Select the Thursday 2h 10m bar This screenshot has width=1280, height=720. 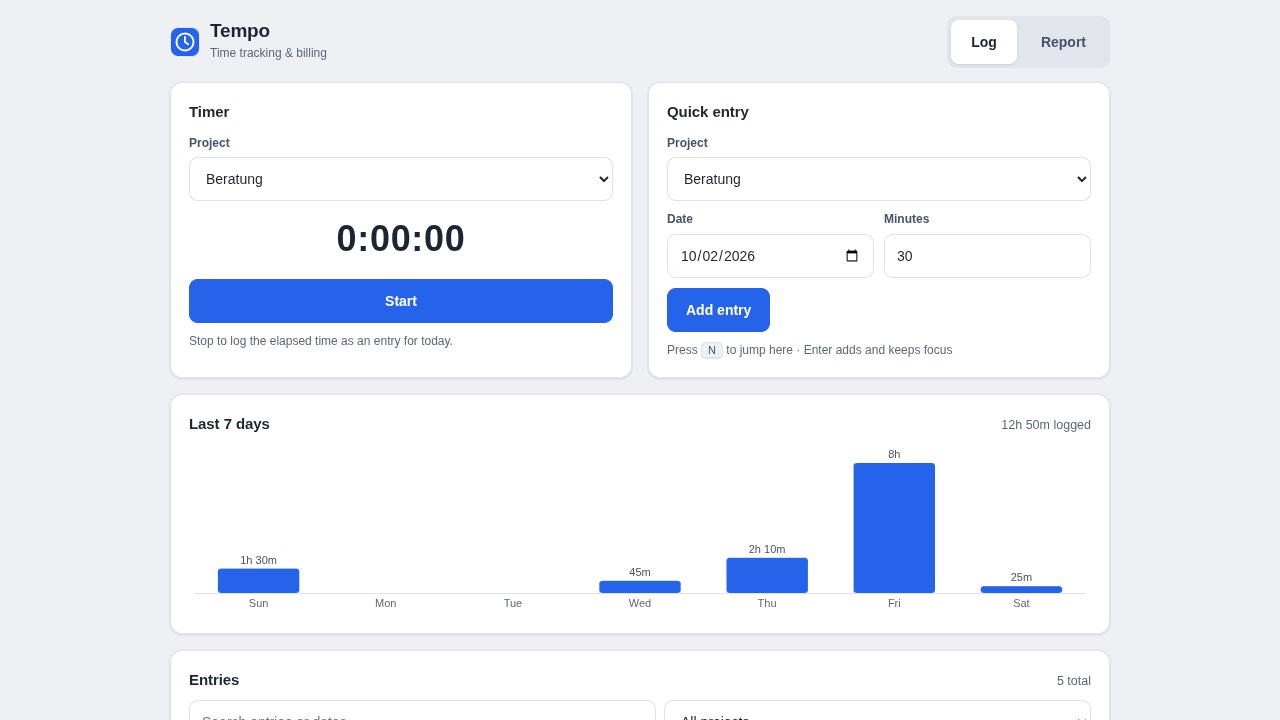click(x=767, y=575)
